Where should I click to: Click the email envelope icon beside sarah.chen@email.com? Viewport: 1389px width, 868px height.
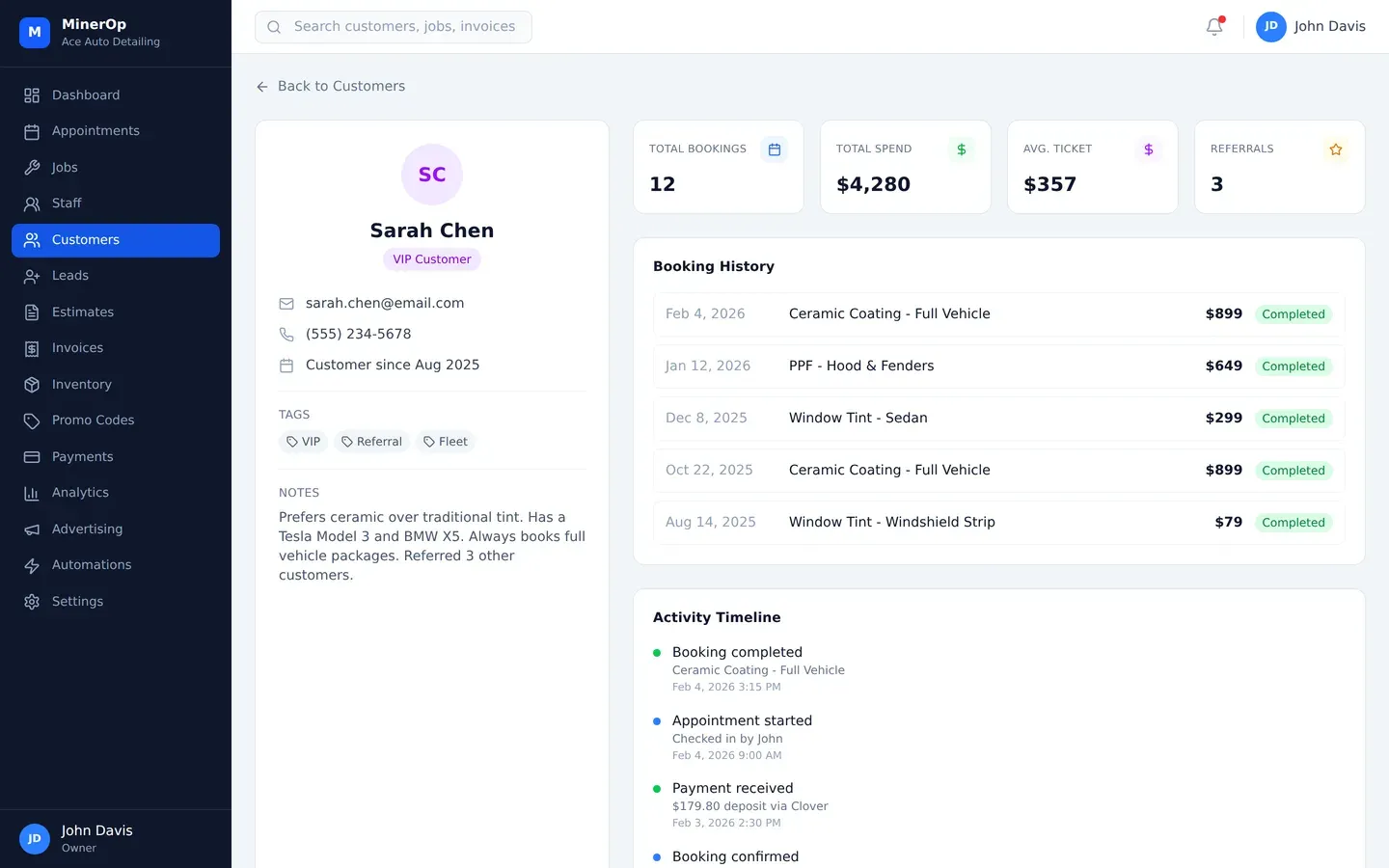(286, 304)
